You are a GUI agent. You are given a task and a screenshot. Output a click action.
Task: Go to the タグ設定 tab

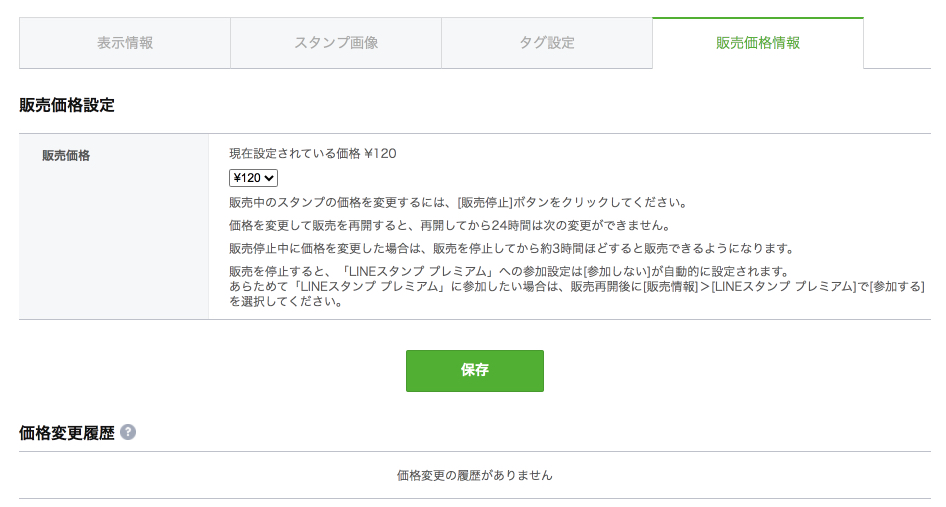[x=547, y=43]
